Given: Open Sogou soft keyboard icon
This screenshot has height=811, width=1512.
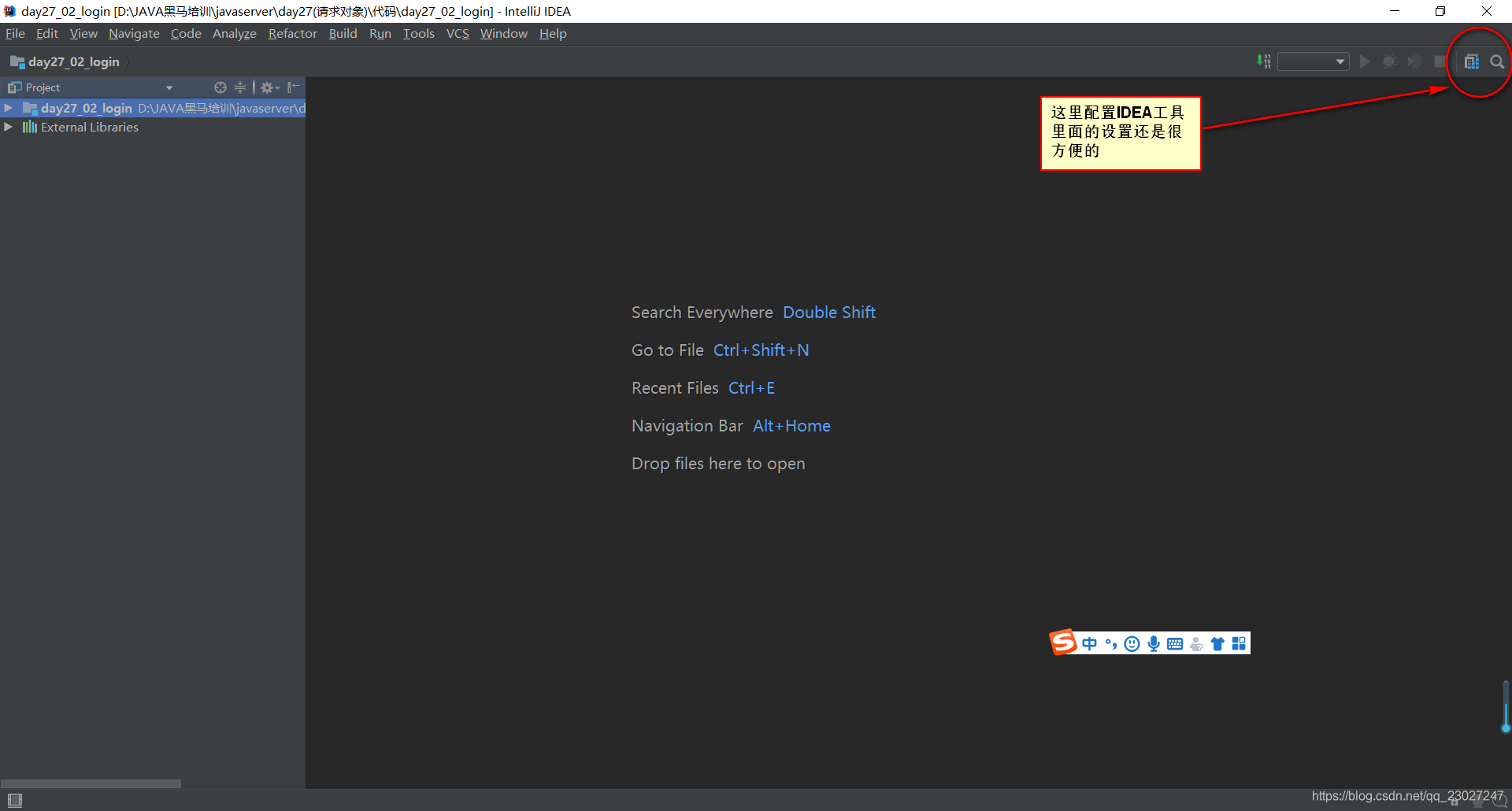Looking at the screenshot, I should pyautogui.click(x=1175, y=644).
